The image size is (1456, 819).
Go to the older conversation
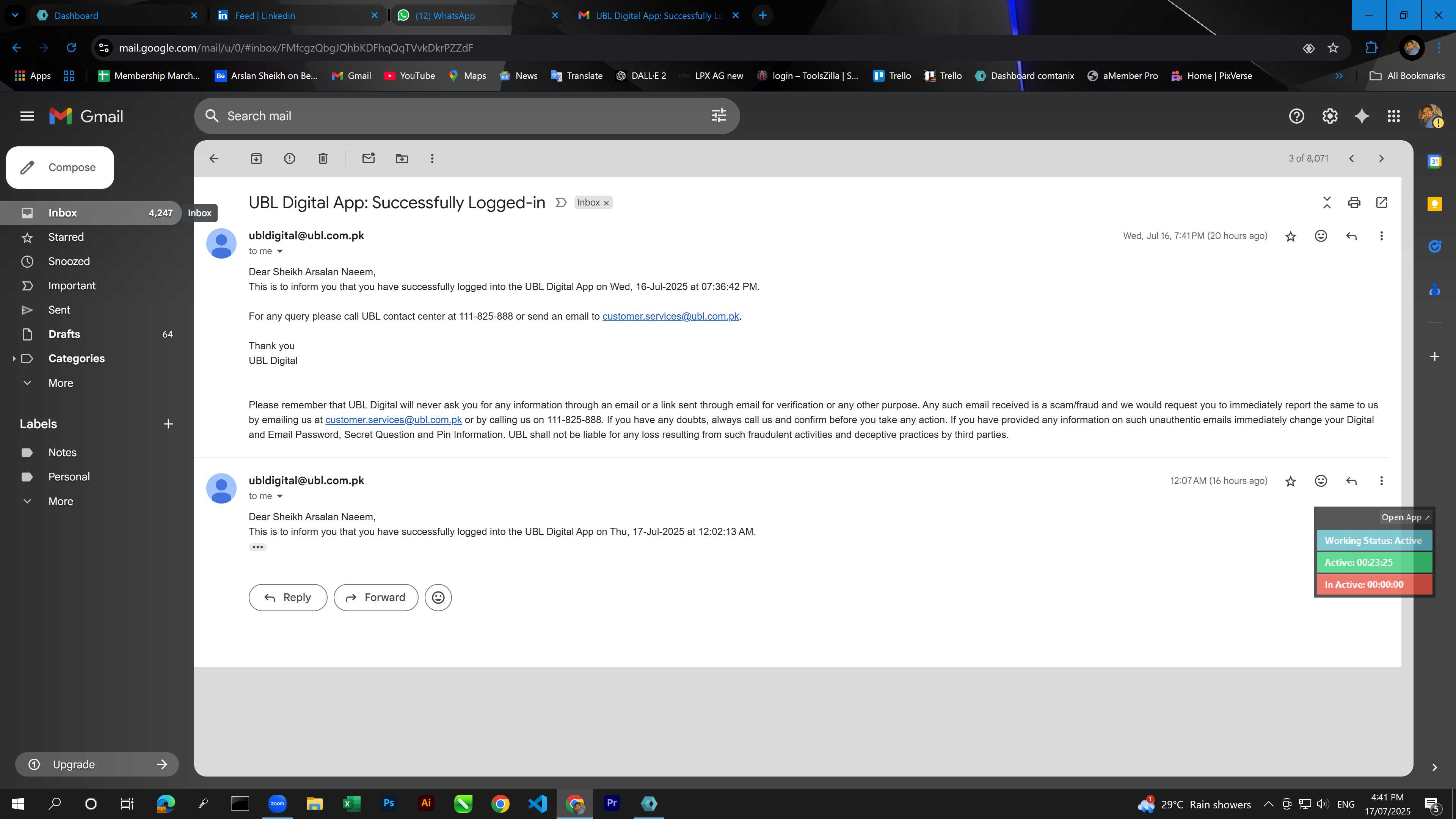tap(1381, 159)
